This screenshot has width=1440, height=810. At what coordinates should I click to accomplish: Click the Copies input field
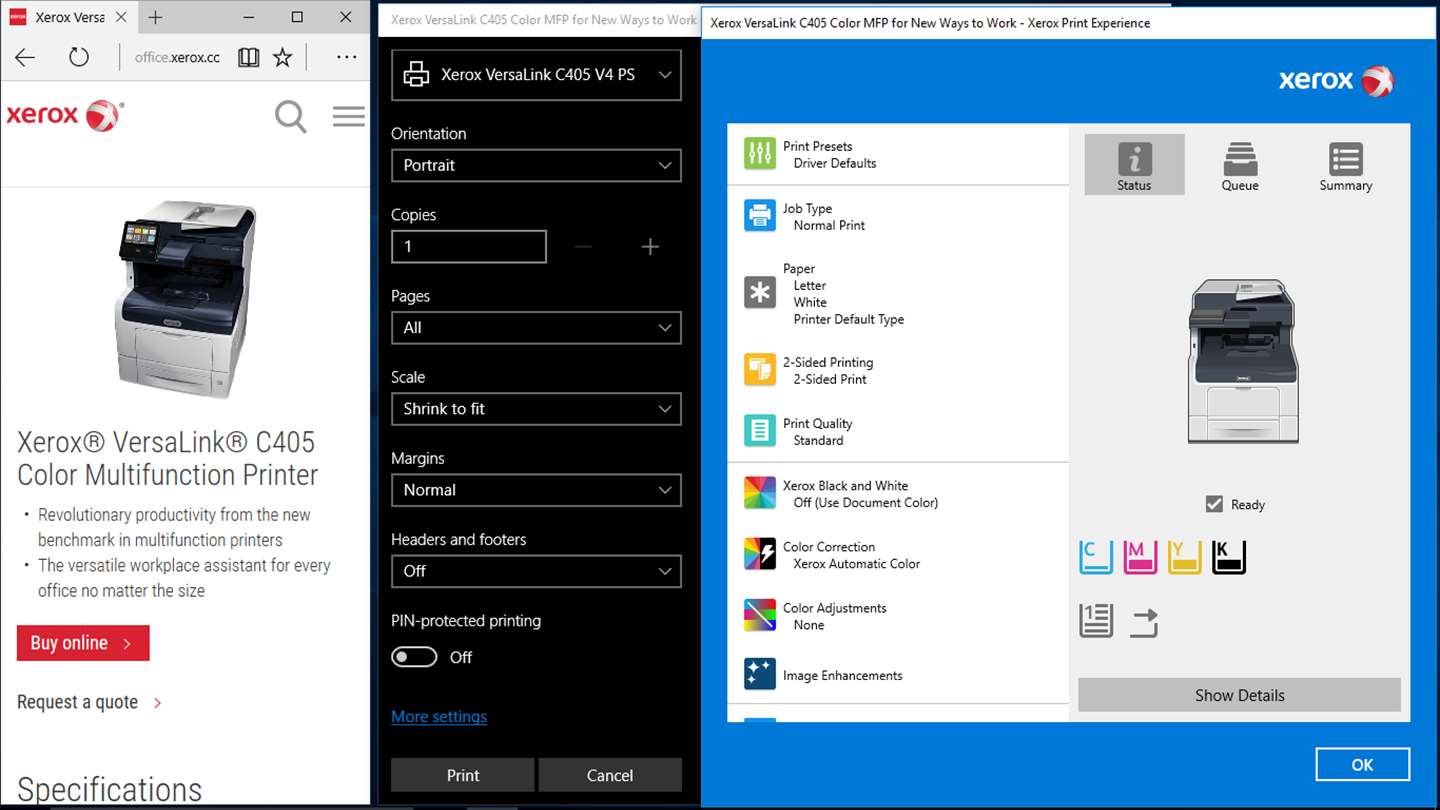click(469, 246)
